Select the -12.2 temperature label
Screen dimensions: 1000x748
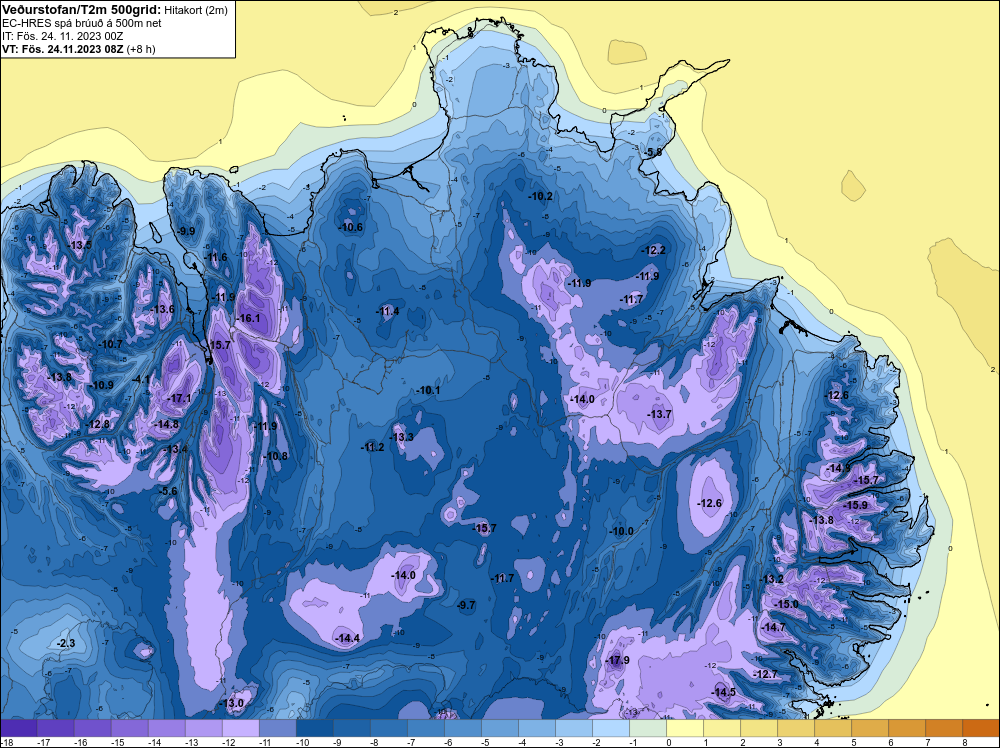click(x=654, y=250)
